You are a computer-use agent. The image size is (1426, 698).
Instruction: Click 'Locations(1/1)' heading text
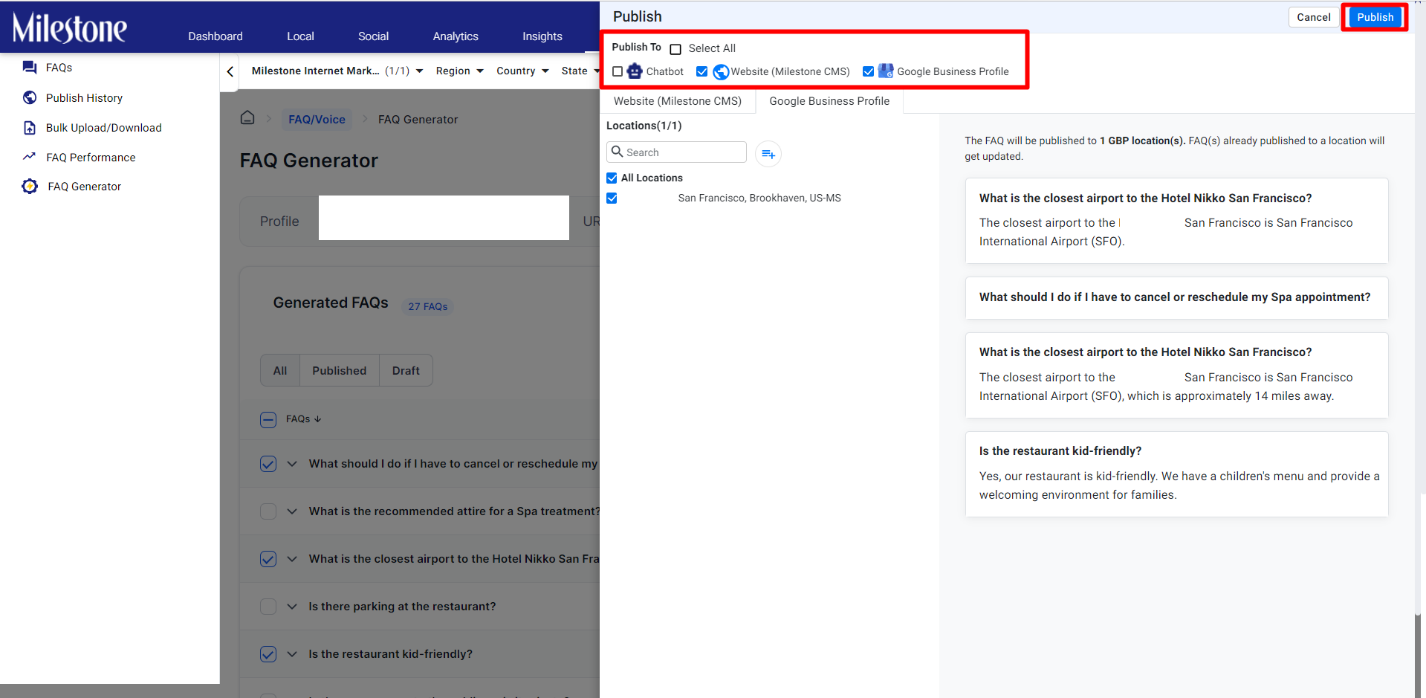tap(644, 126)
